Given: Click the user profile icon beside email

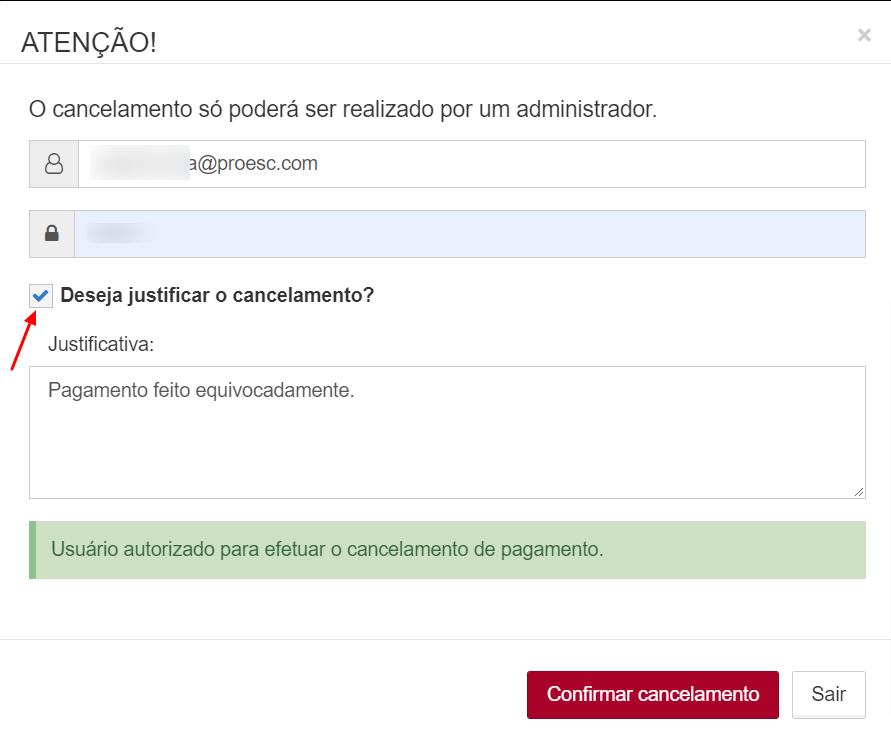Looking at the screenshot, I should [x=54, y=164].
